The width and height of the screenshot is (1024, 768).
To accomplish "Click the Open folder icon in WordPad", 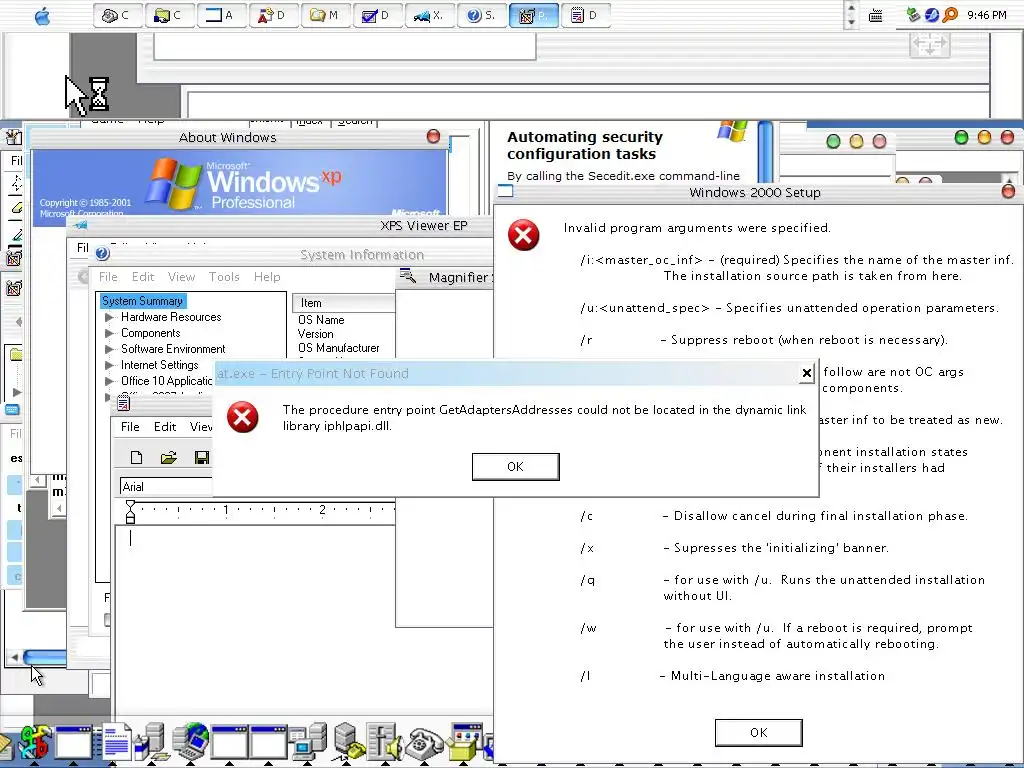I will click(168, 458).
